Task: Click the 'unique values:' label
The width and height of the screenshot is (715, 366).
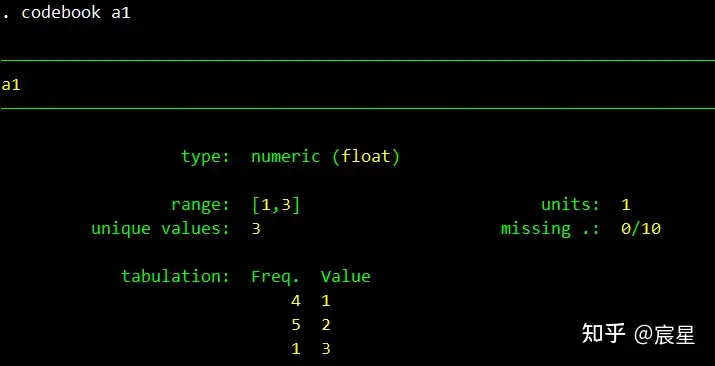Action: (x=161, y=228)
